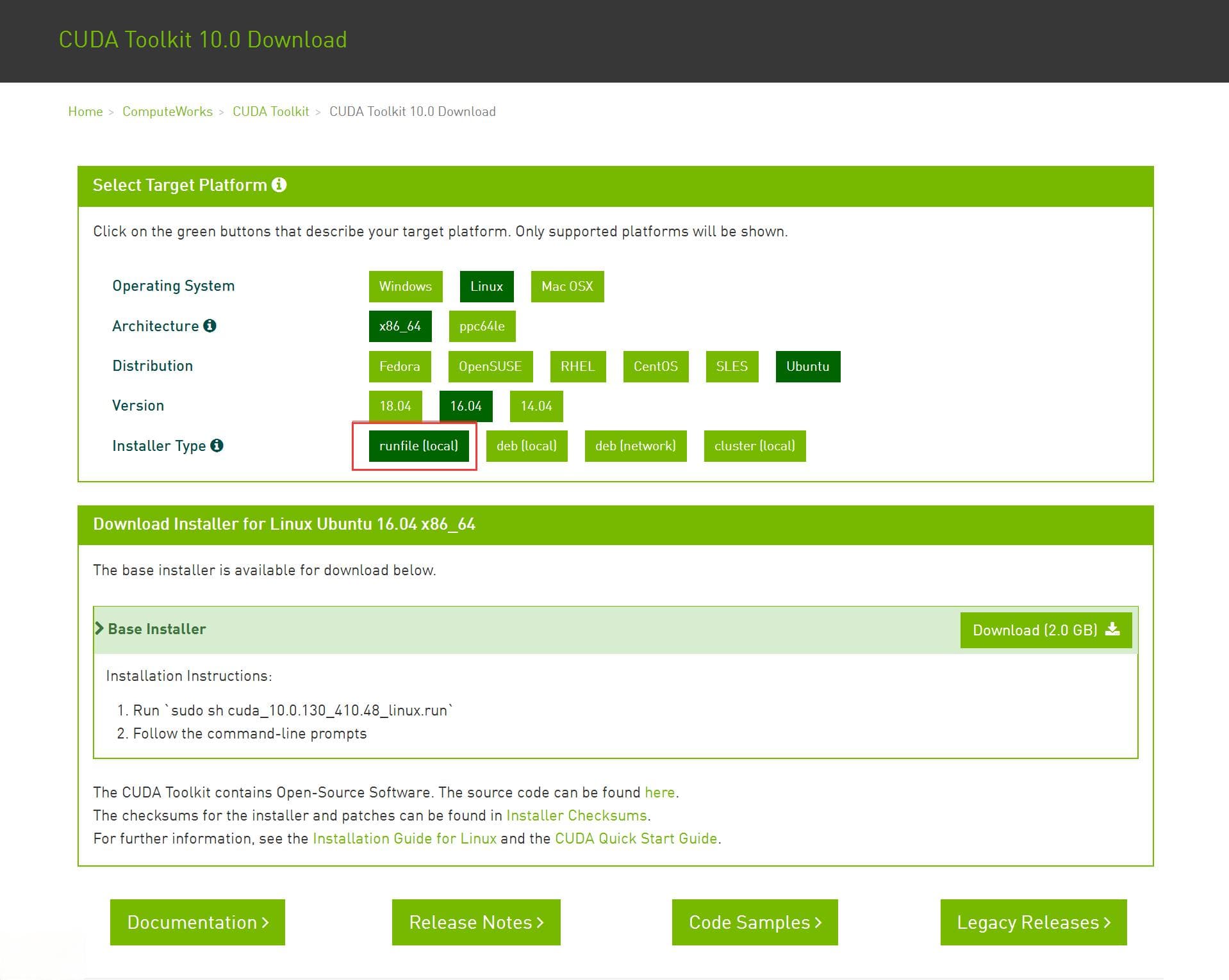Pick version 14.04

click(x=536, y=406)
